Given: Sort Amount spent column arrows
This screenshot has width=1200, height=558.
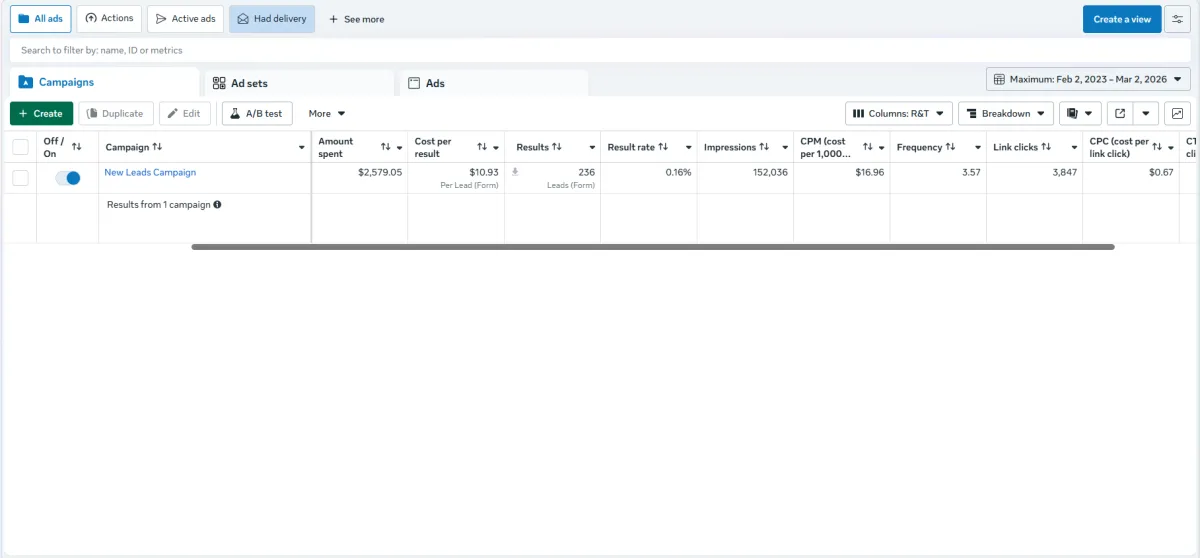Looking at the screenshot, I should (x=385, y=147).
